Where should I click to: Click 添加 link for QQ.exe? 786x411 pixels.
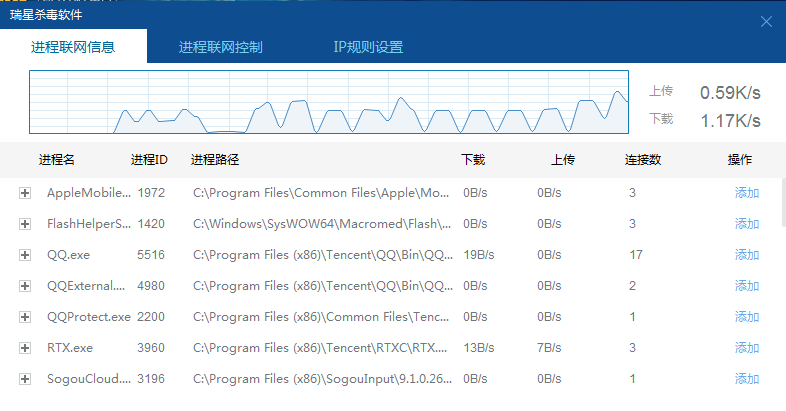747,255
